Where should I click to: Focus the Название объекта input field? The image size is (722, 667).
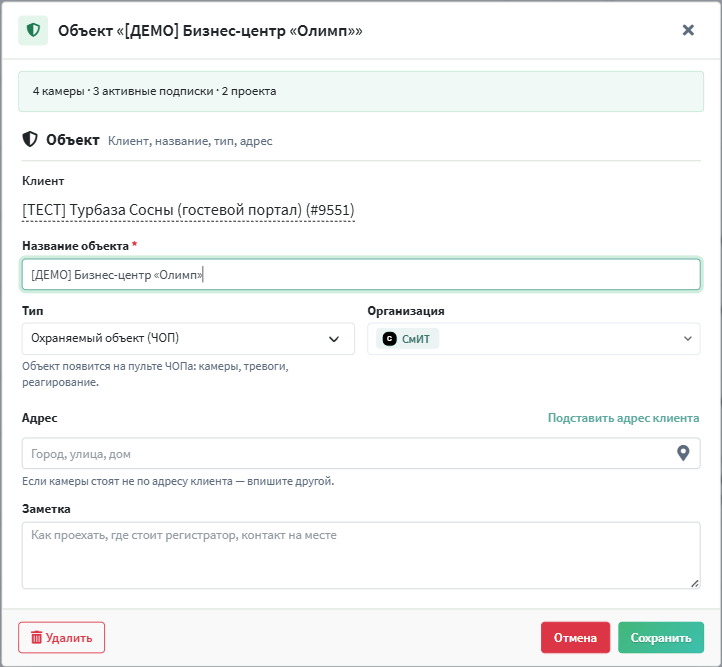click(361, 275)
